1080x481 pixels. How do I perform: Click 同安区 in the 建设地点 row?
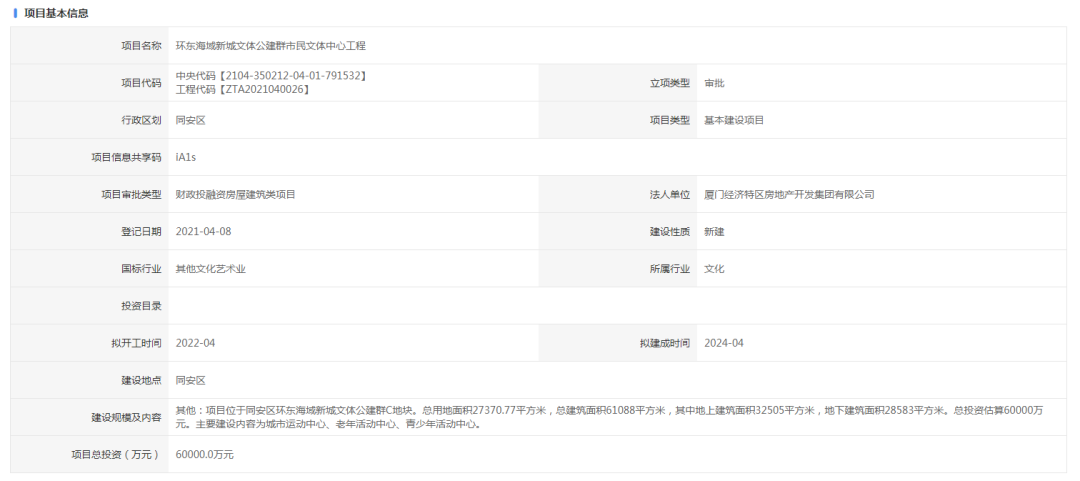[x=191, y=380]
